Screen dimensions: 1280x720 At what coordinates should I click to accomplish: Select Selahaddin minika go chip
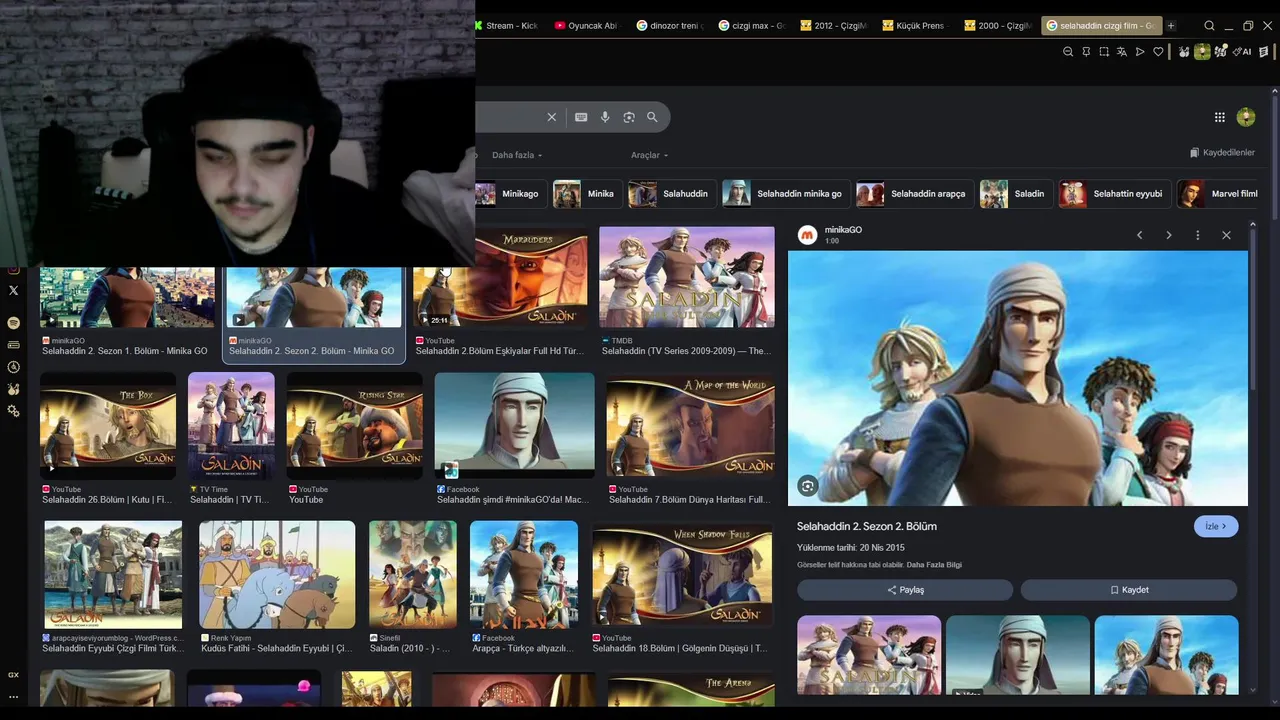pyautogui.click(x=786, y=194)
